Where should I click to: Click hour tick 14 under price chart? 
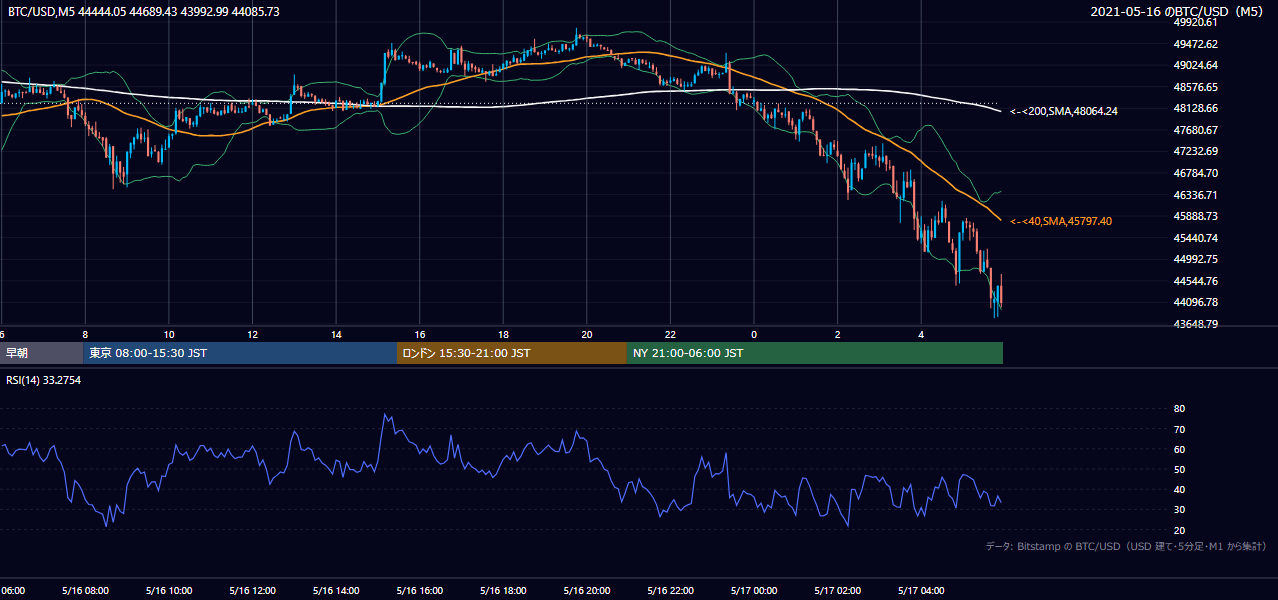click(336, 334)
